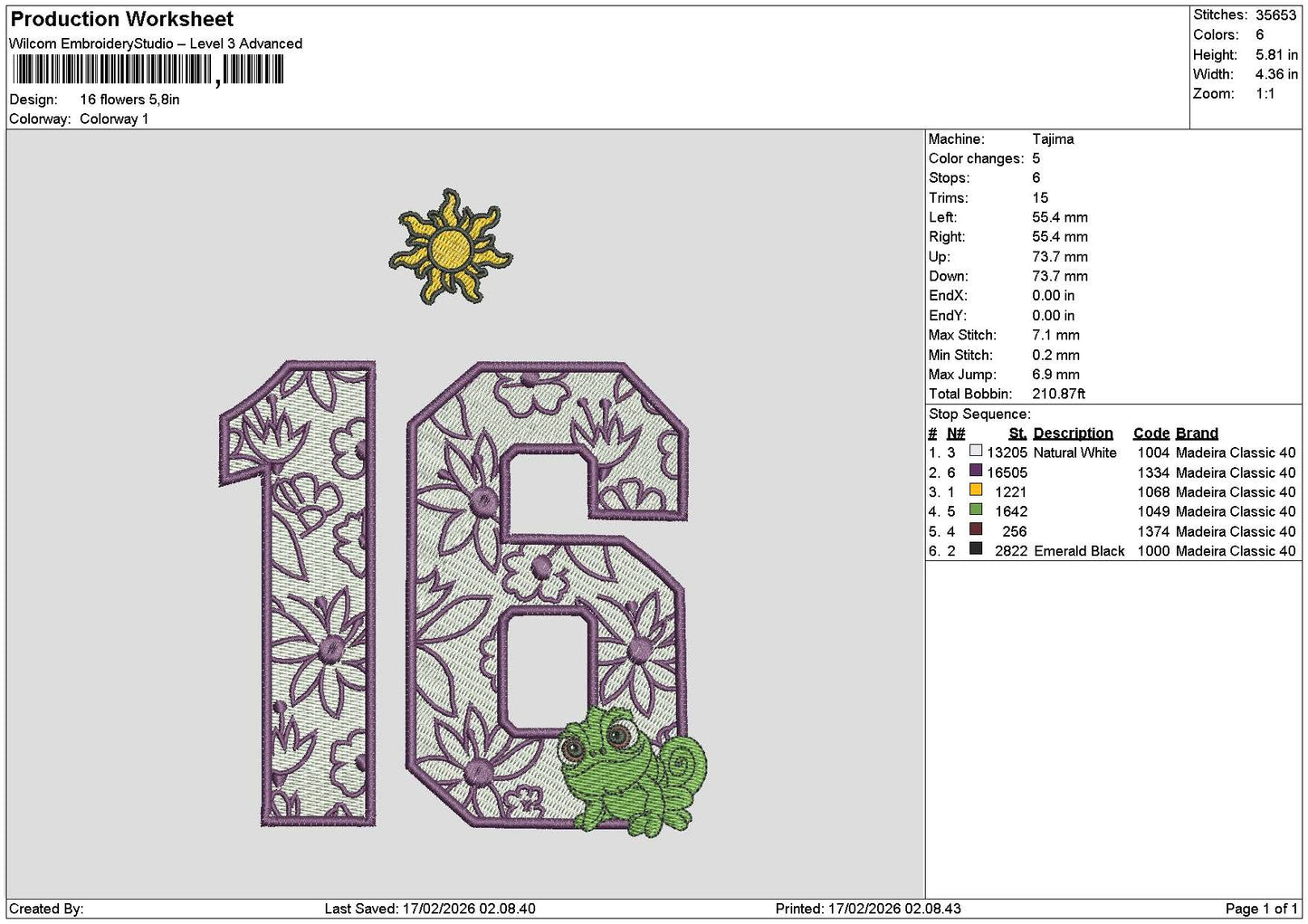Image resolution: width=1308 pixels, height=924 pixels.
Task: Click the Up value 73.7 mm
Action: [1060, 257]
